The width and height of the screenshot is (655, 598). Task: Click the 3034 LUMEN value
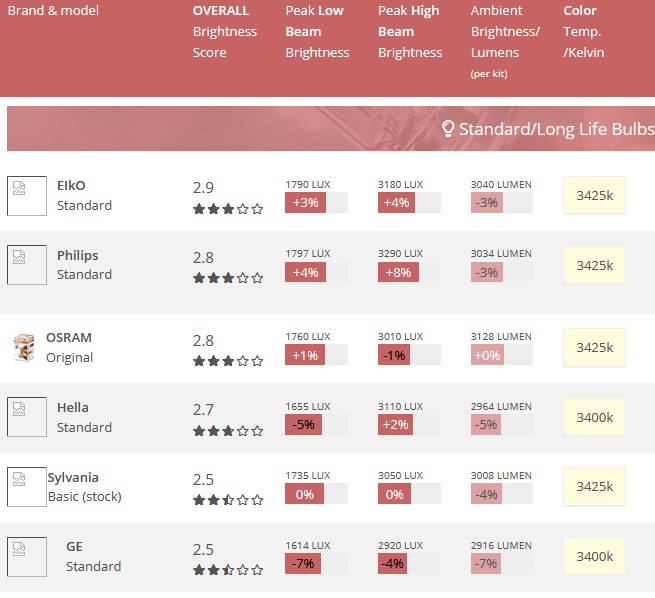click(x=501, y=253)
